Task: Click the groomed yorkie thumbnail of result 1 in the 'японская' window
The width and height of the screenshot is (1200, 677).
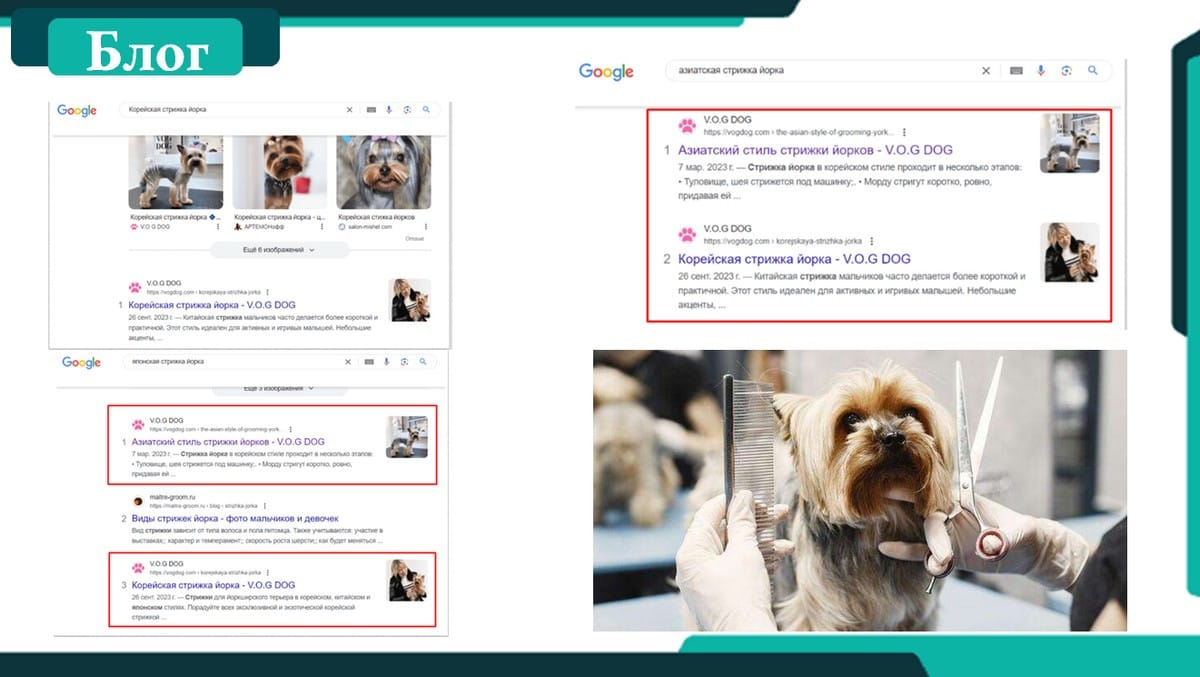Action: (407, 437)
